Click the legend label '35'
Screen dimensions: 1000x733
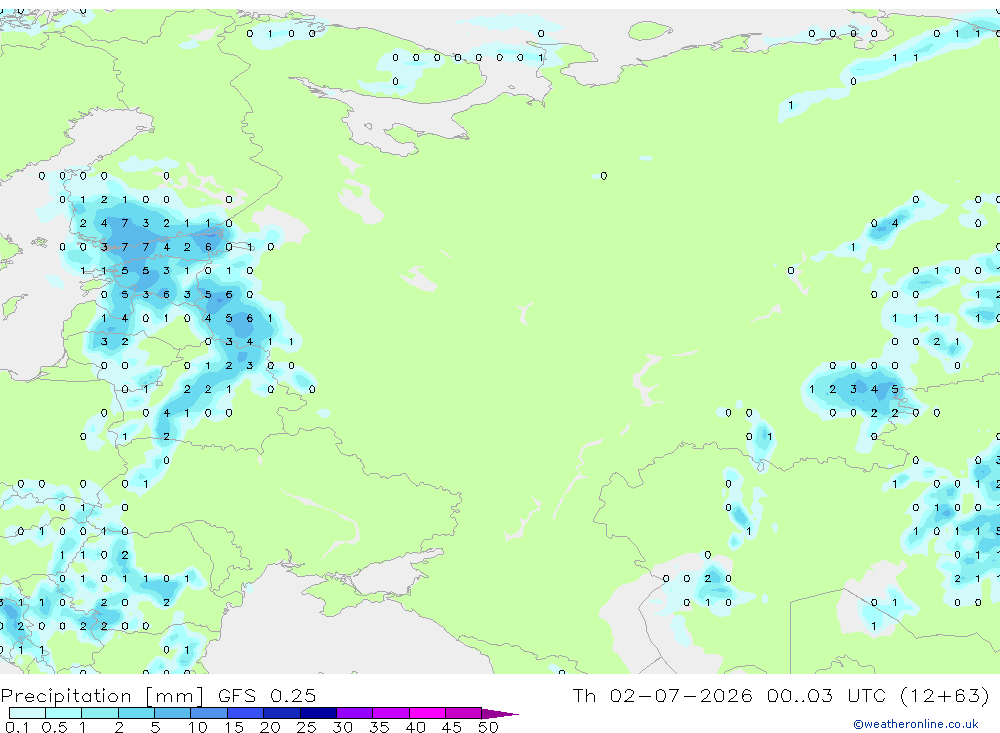379,727
